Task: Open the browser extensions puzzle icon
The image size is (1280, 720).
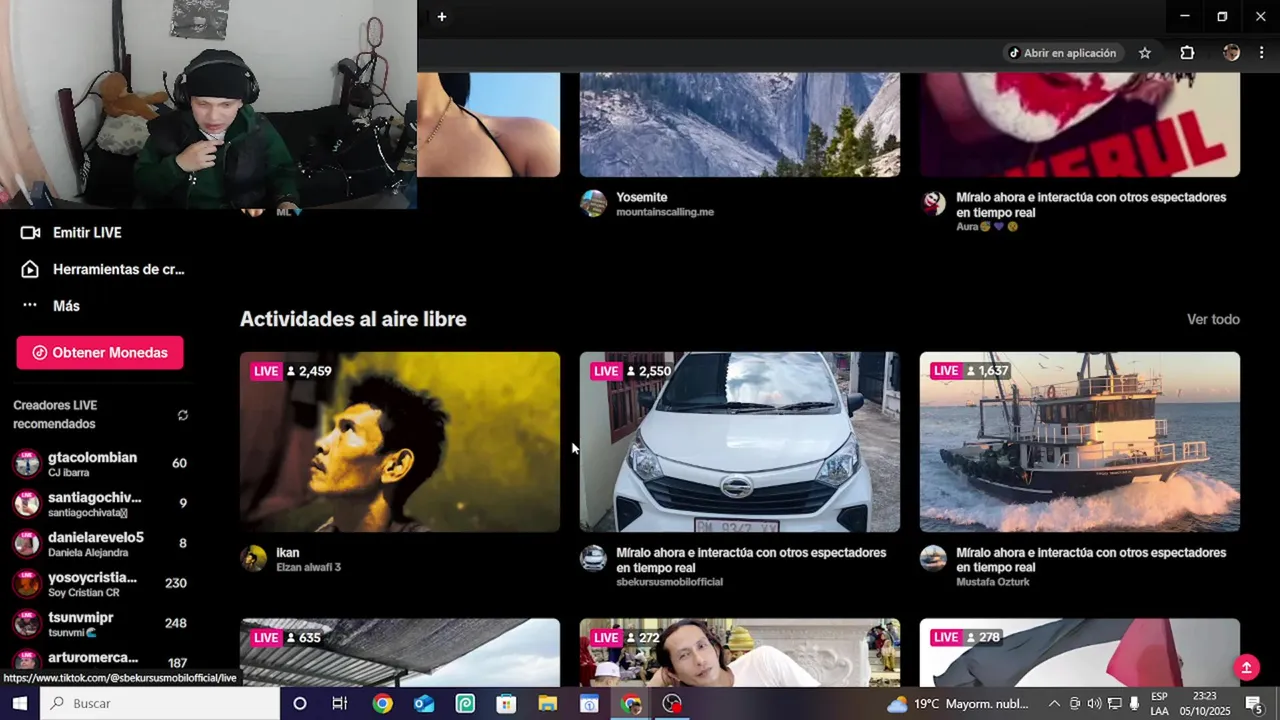Action: pyautogui.click(x=1187, y=53)
